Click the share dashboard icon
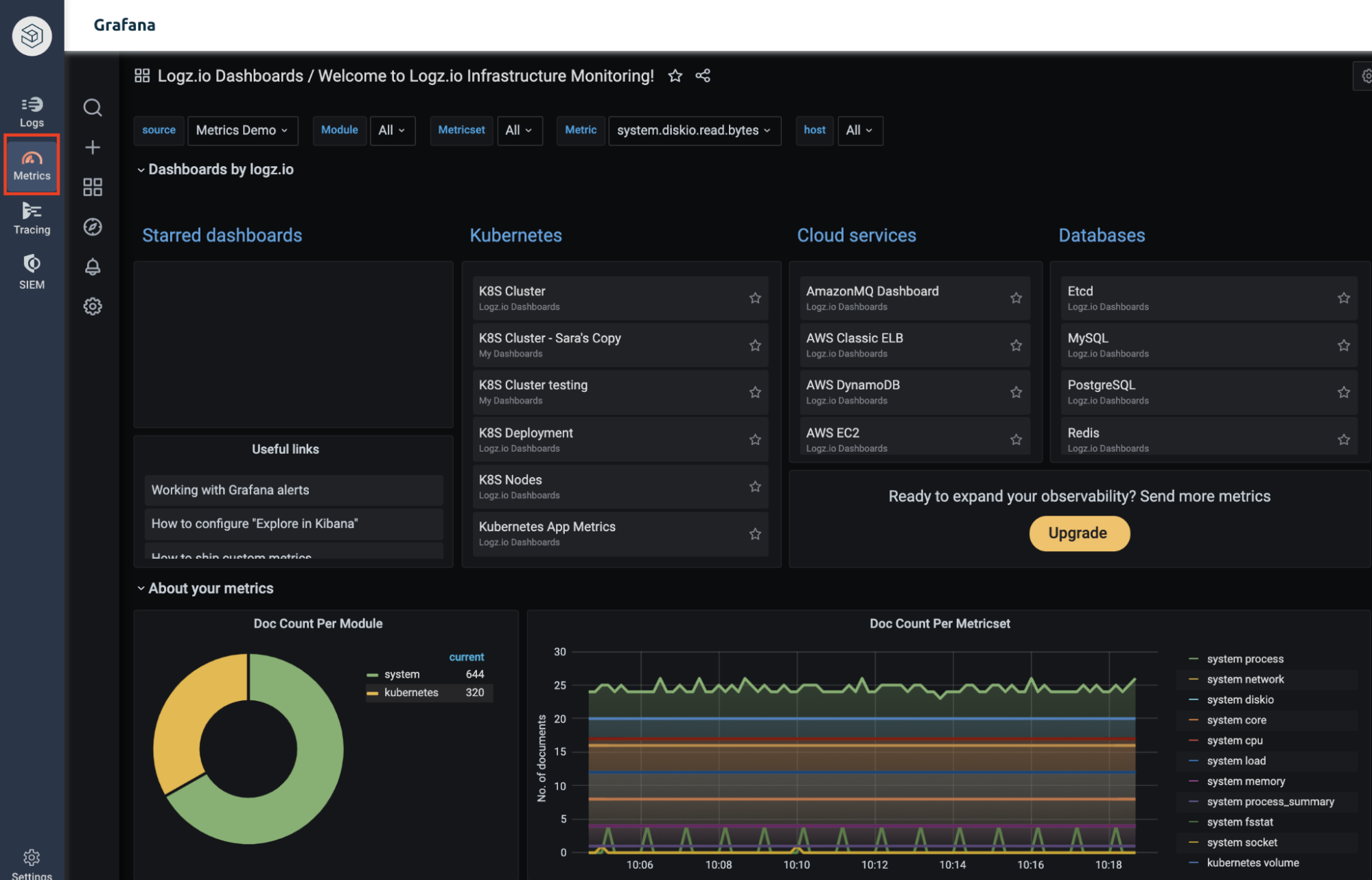The width and height of the screenshot is (1372, 880). [703, 76]
